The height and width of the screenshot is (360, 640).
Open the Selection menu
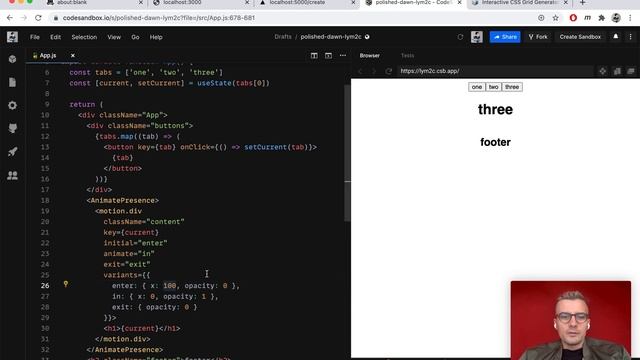pos(84,37)
